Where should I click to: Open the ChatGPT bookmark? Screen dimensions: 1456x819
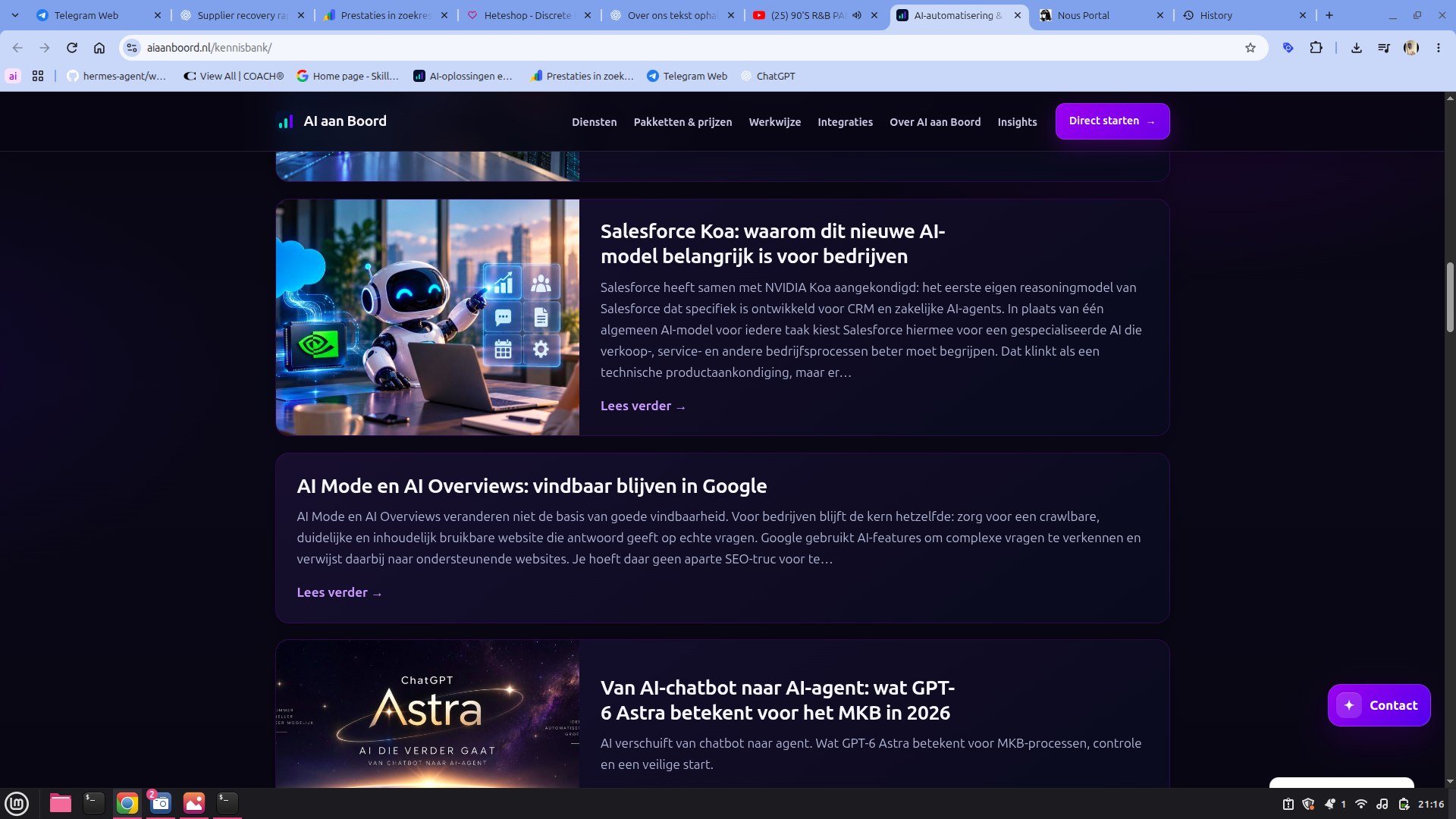point(768,76)
